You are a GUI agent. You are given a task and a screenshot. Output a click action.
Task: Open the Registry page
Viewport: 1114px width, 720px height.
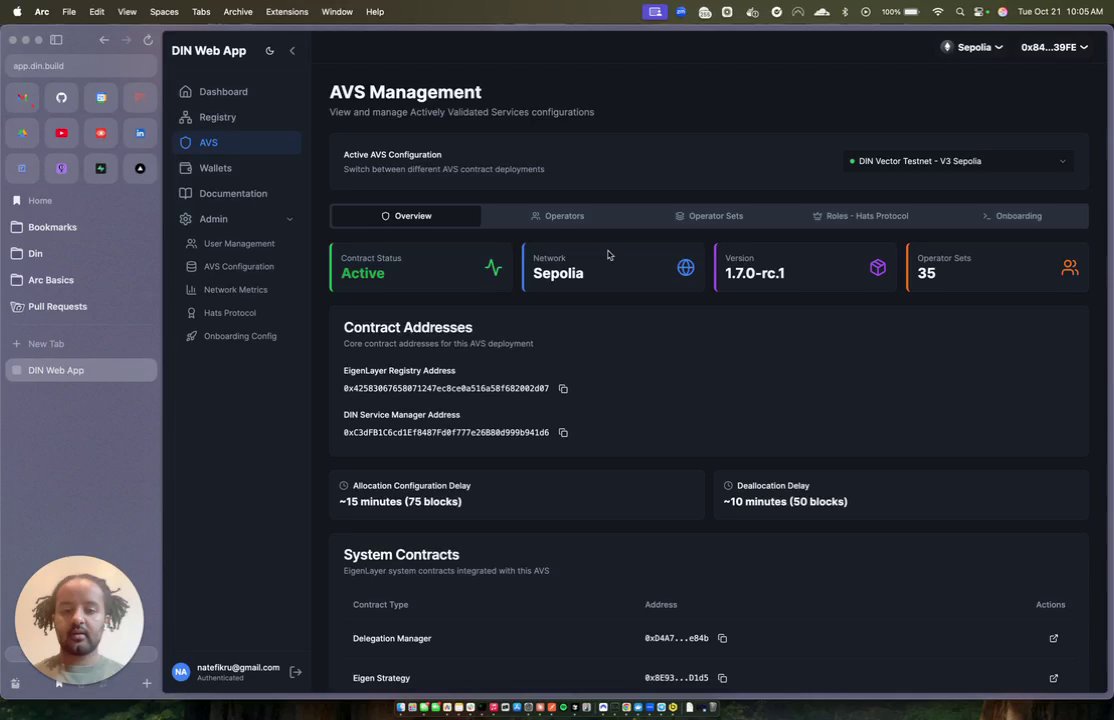point(237,117)
